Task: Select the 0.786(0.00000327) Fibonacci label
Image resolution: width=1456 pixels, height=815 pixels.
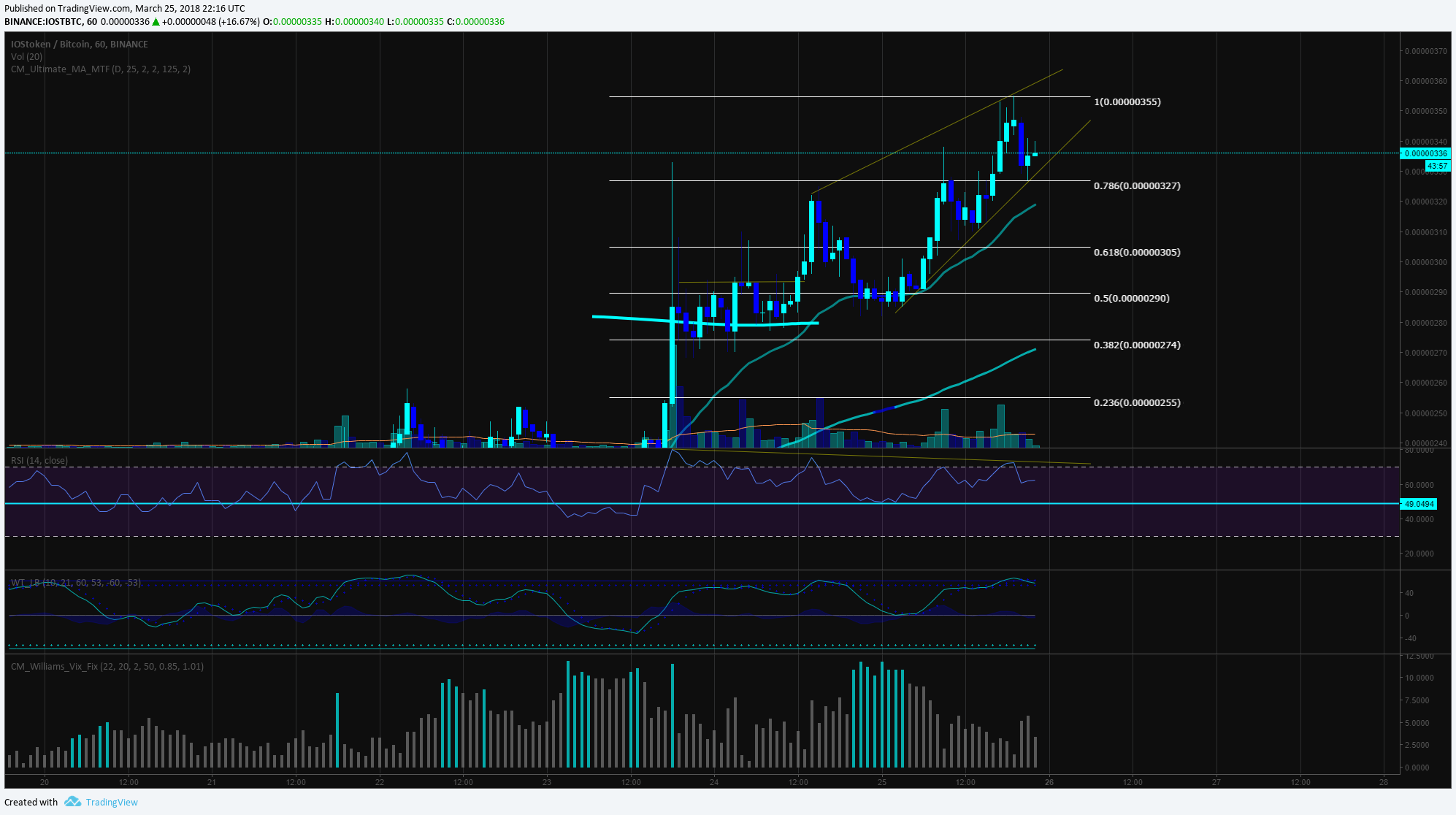Action: pos(1137,185)
